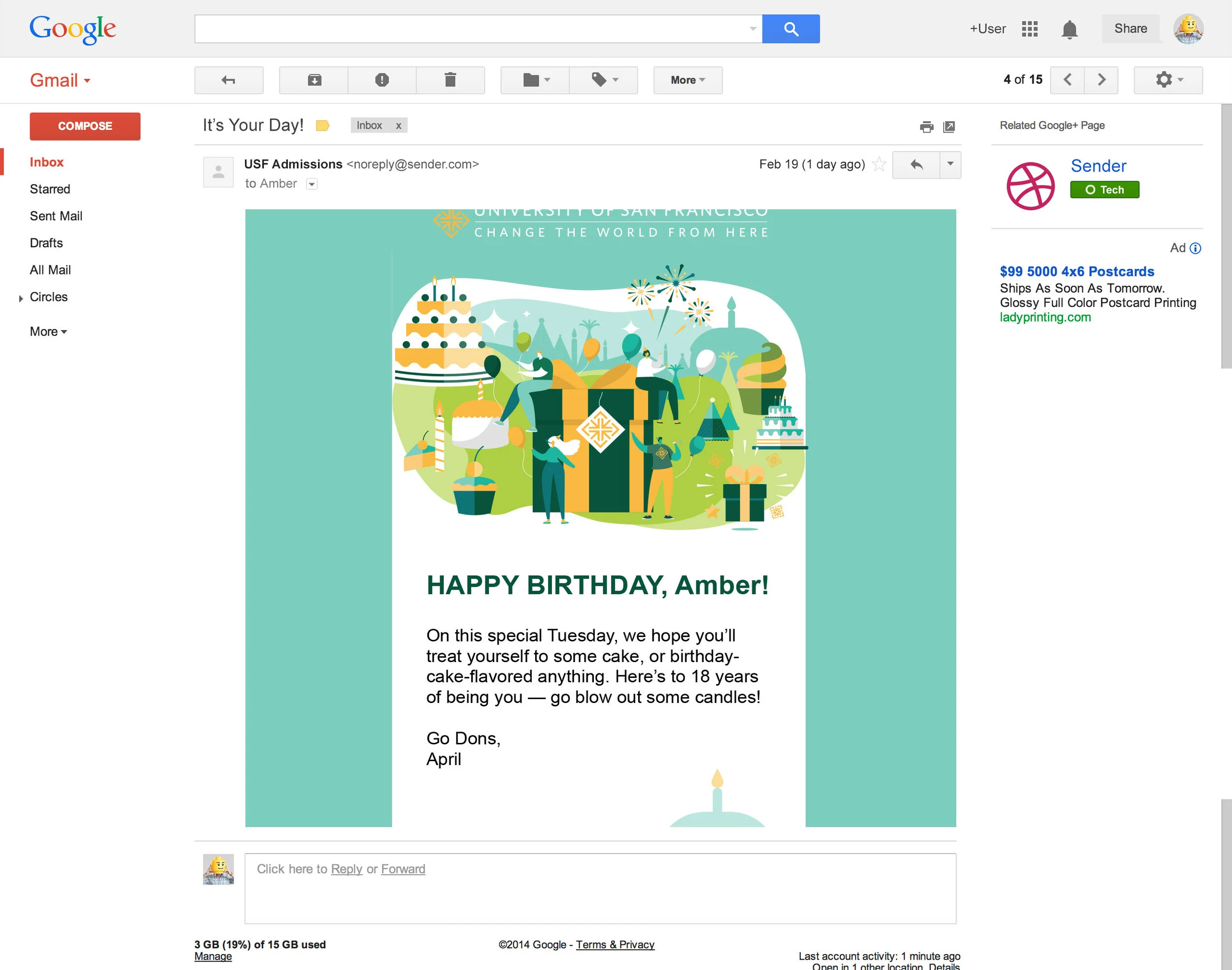Remove the Inbox label via its x
Image resolution: width=1232 pixels, height=970 pixels.
pyautogui.click(x=399, y=126)
